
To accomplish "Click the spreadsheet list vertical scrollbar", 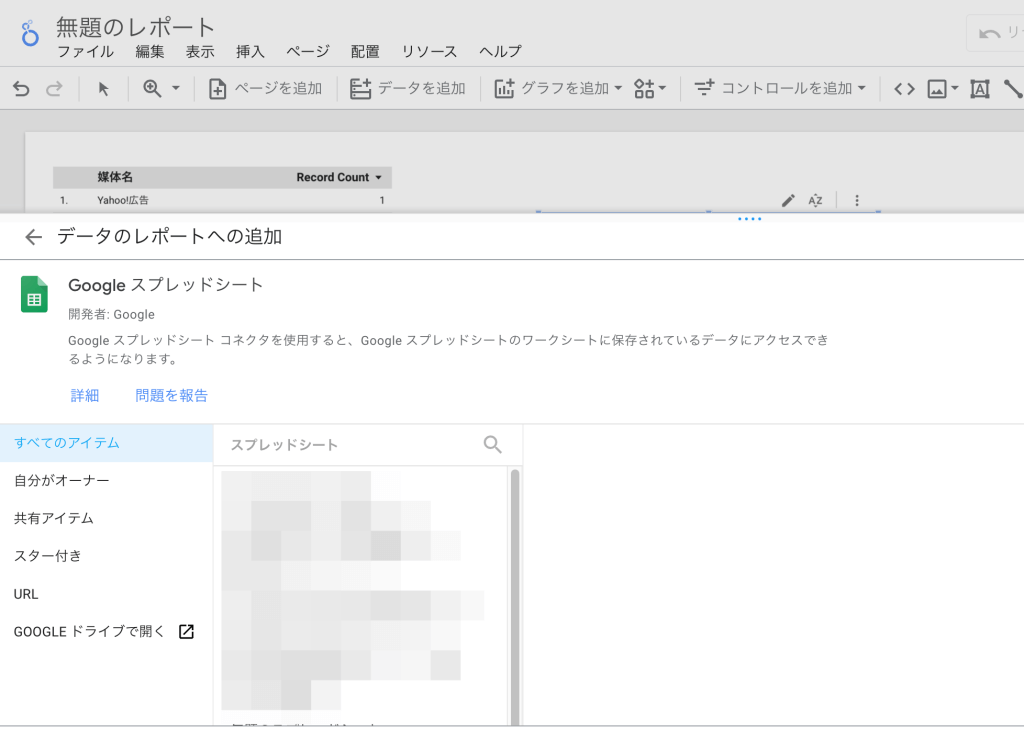I will click(515, 597).
